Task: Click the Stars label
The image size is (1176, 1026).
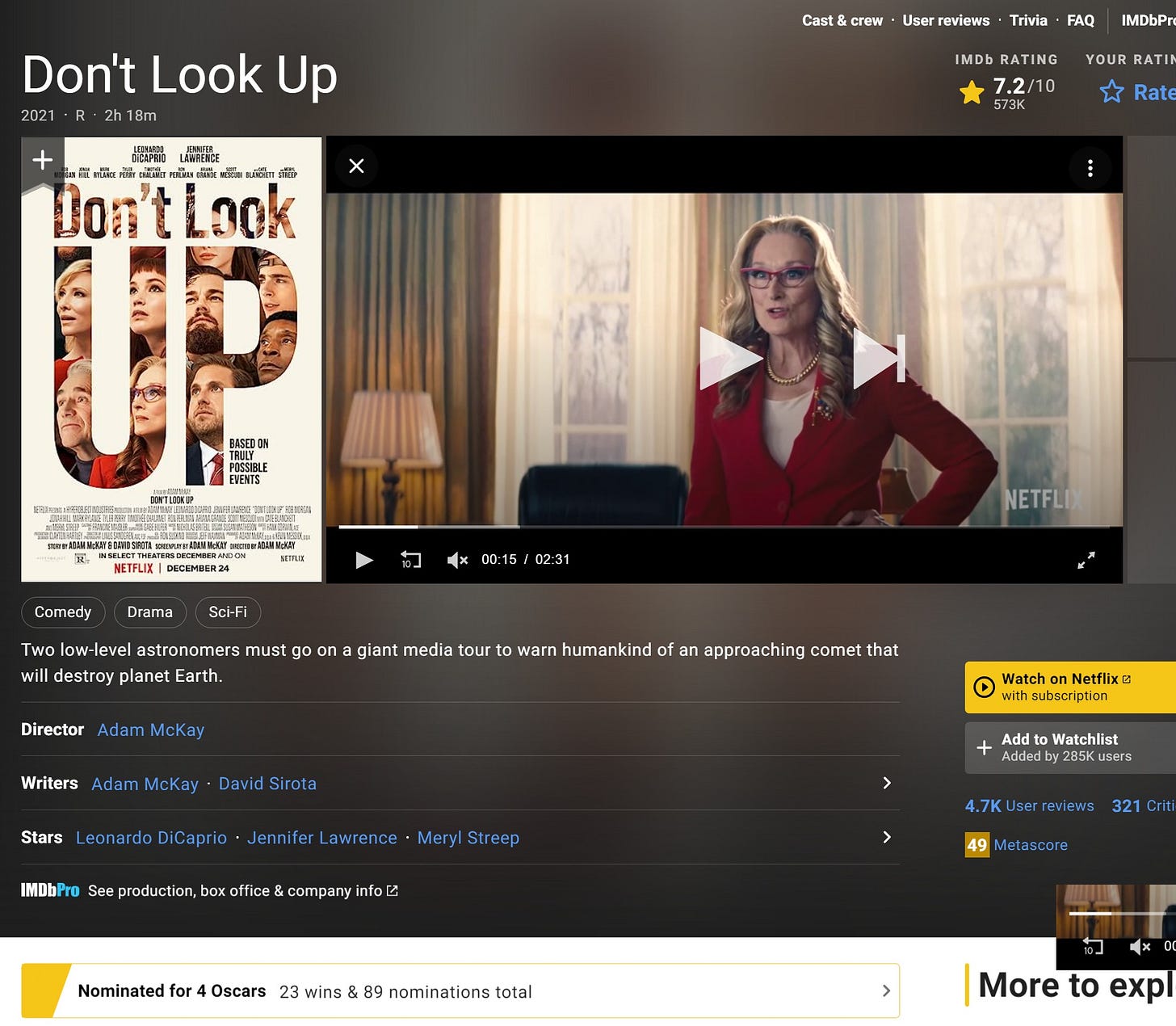Action: click(x=42, y=838)
